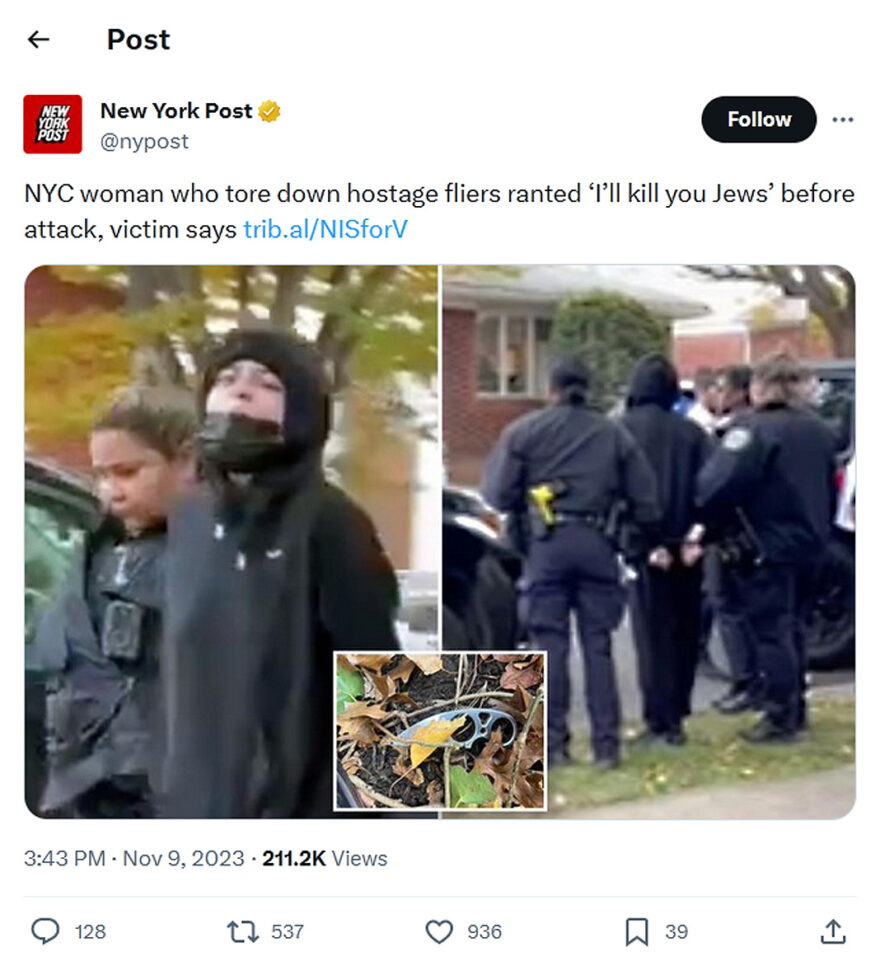The image size is (880, 966).
Task: Repost using the retweet icon
Action: pyautogui.click(x=243, y=932)
